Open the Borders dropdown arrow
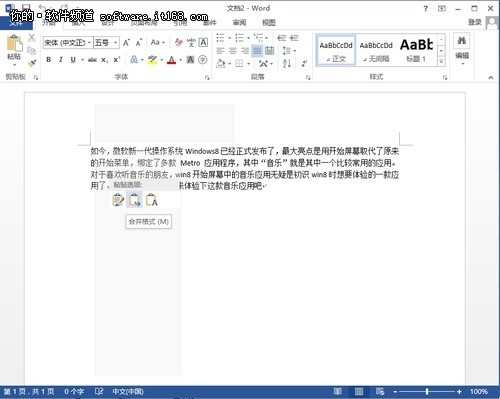The height and width of the screenshot is (399, 500). tap(249, 63)
